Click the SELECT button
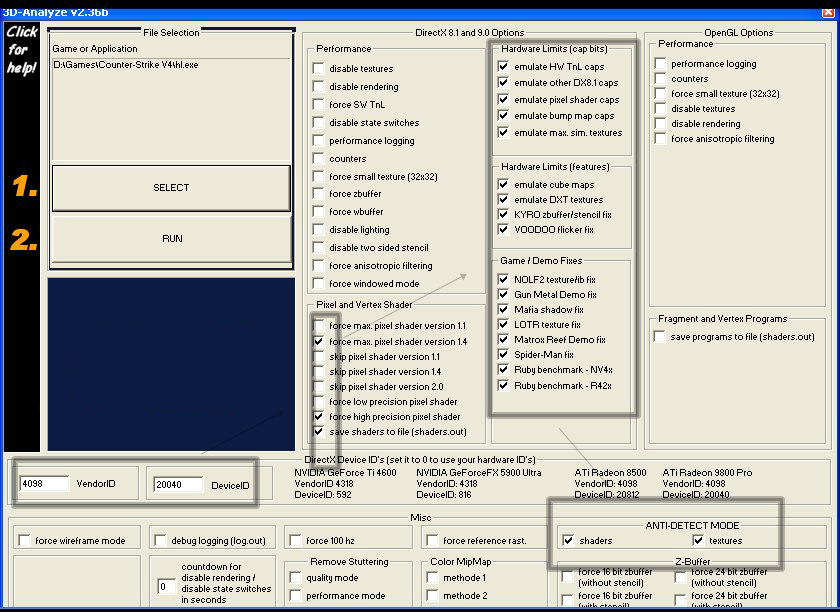840x612 pixels. click(170, 187)
